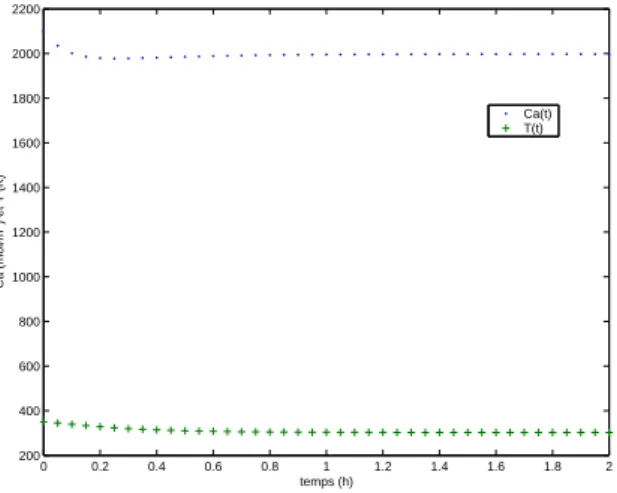Image resolution: width=617 pixels, height=493 pixels.
Task: Click y-axis tick label 2000
Action: 26,54
